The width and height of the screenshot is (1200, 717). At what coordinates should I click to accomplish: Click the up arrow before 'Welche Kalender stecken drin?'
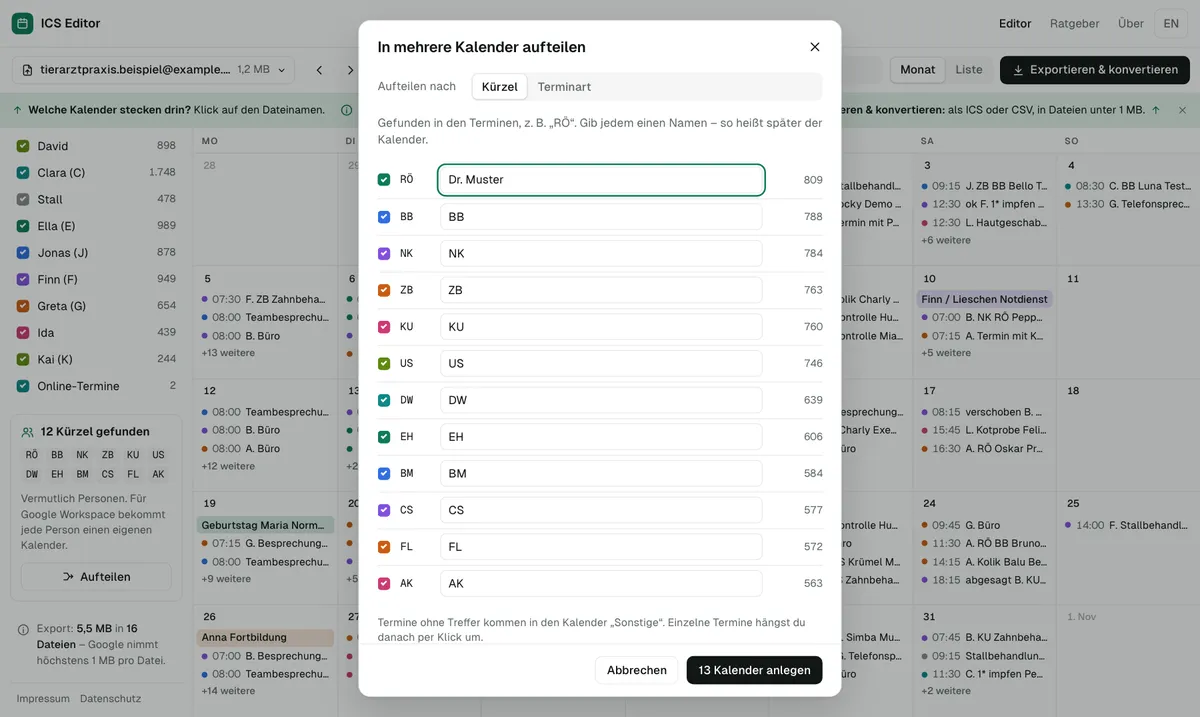pyautogui.click(x=18, y=110)
